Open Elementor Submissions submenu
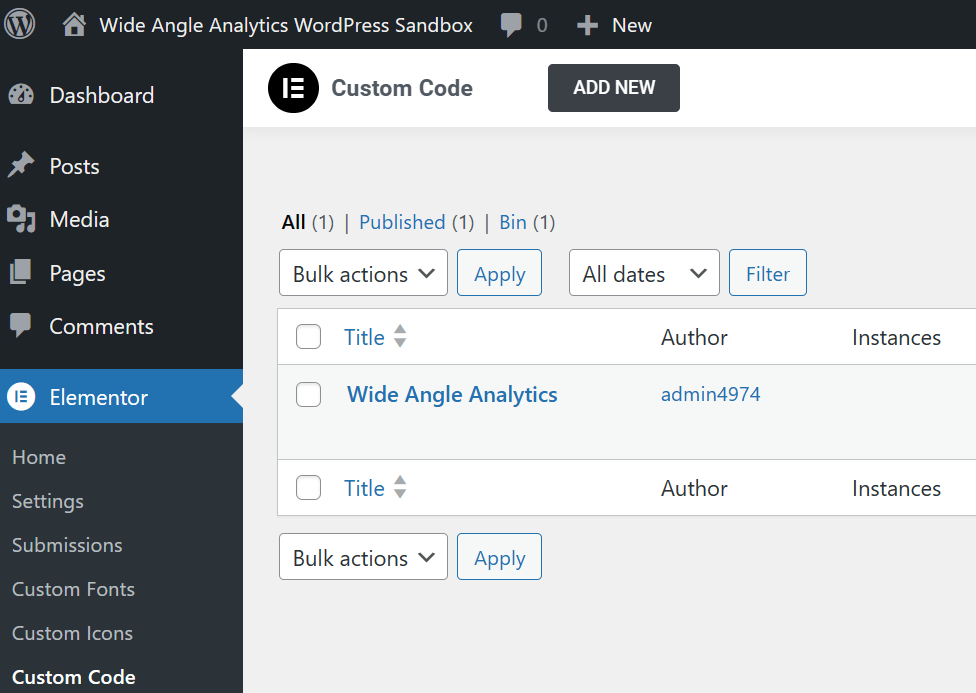The image size is (976, 693). tap(67, 545)
